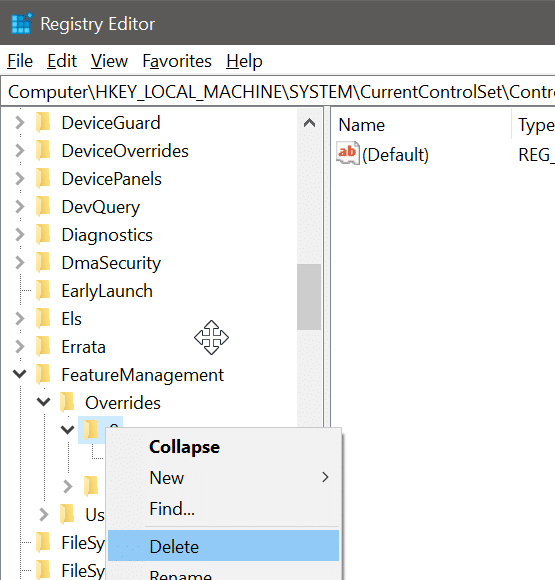
Task: Open the Favorites menu
Action: pyautogui.click(x=177, y=61)
